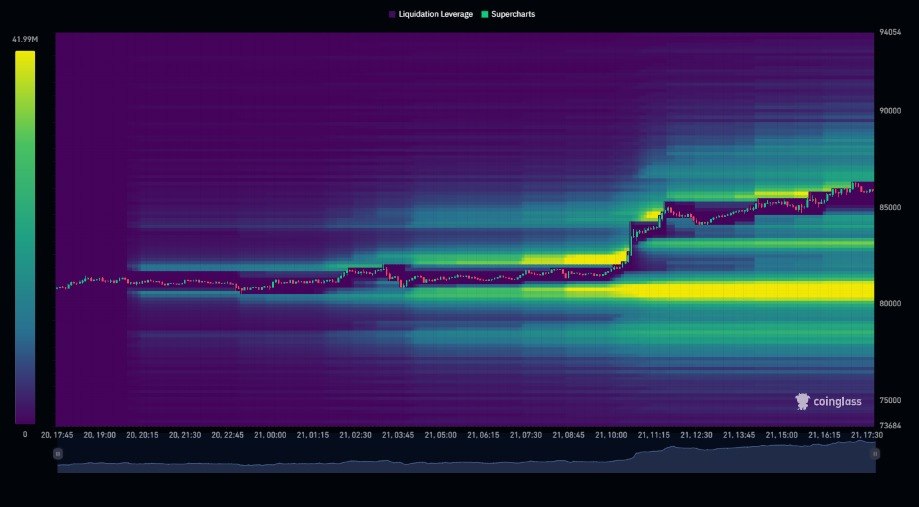Click the 21, 05:00 time label
The width and height of the screenshot is (919, 507).
(441, 435)
